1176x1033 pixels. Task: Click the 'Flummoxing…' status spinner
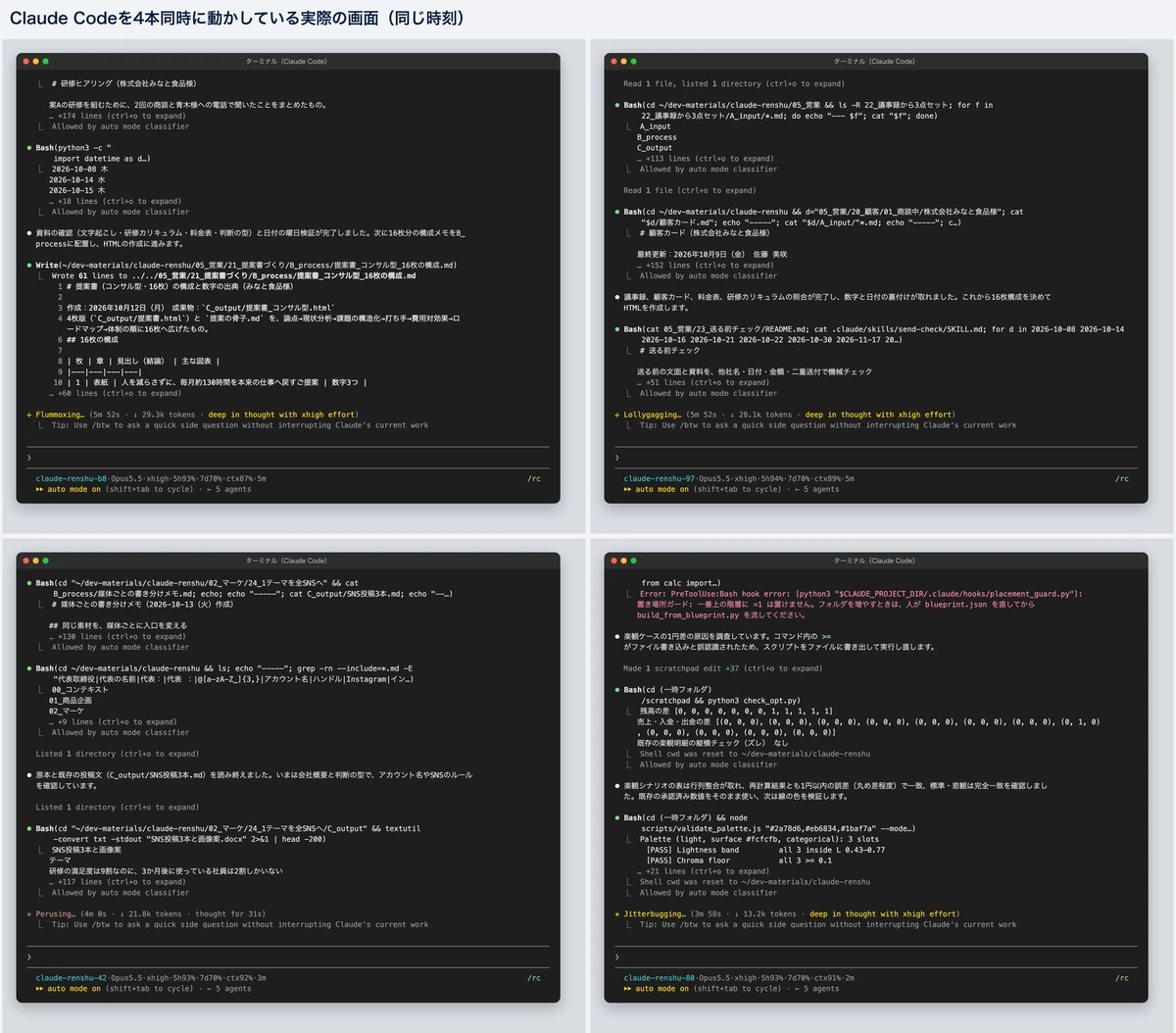(x=55, y=415)
